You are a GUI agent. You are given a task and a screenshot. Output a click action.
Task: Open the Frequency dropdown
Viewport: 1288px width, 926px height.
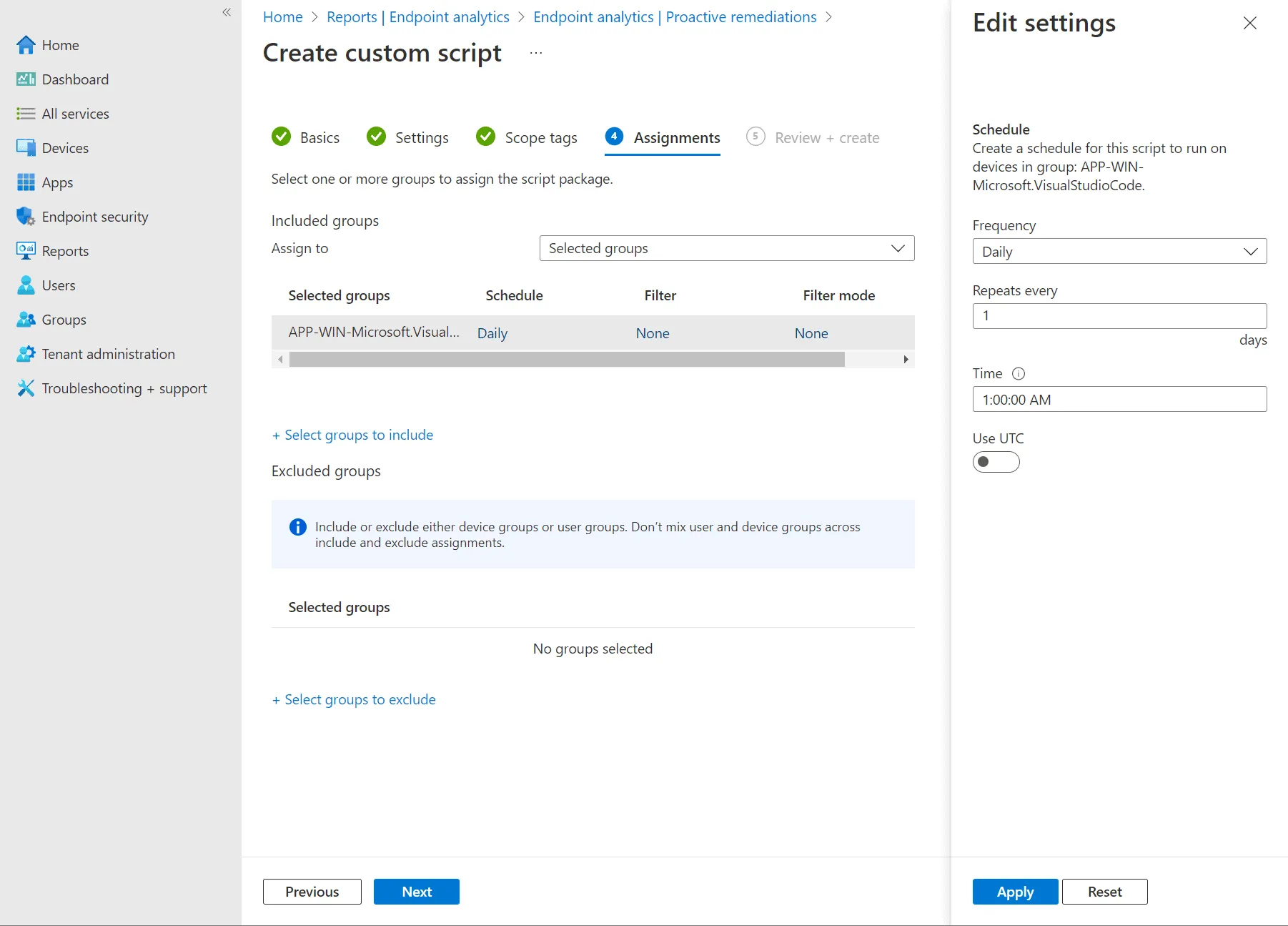(1119, 251)
